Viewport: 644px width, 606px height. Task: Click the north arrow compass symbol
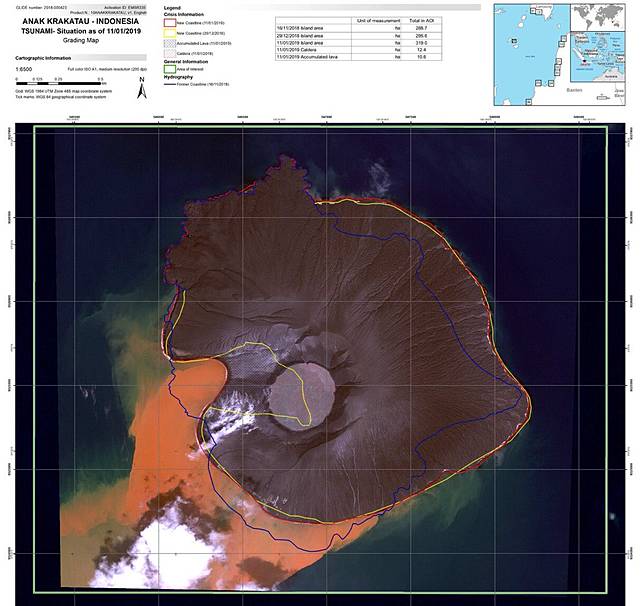click(x=142, y=88)
